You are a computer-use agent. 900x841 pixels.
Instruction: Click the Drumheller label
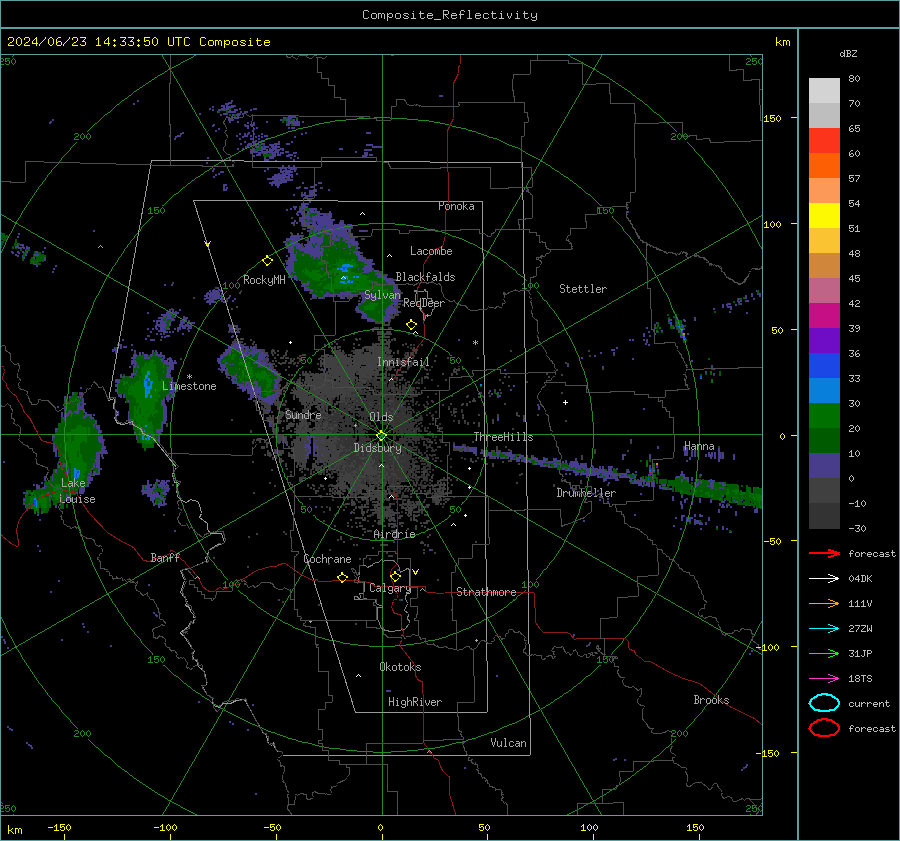(x=586, y=493)
